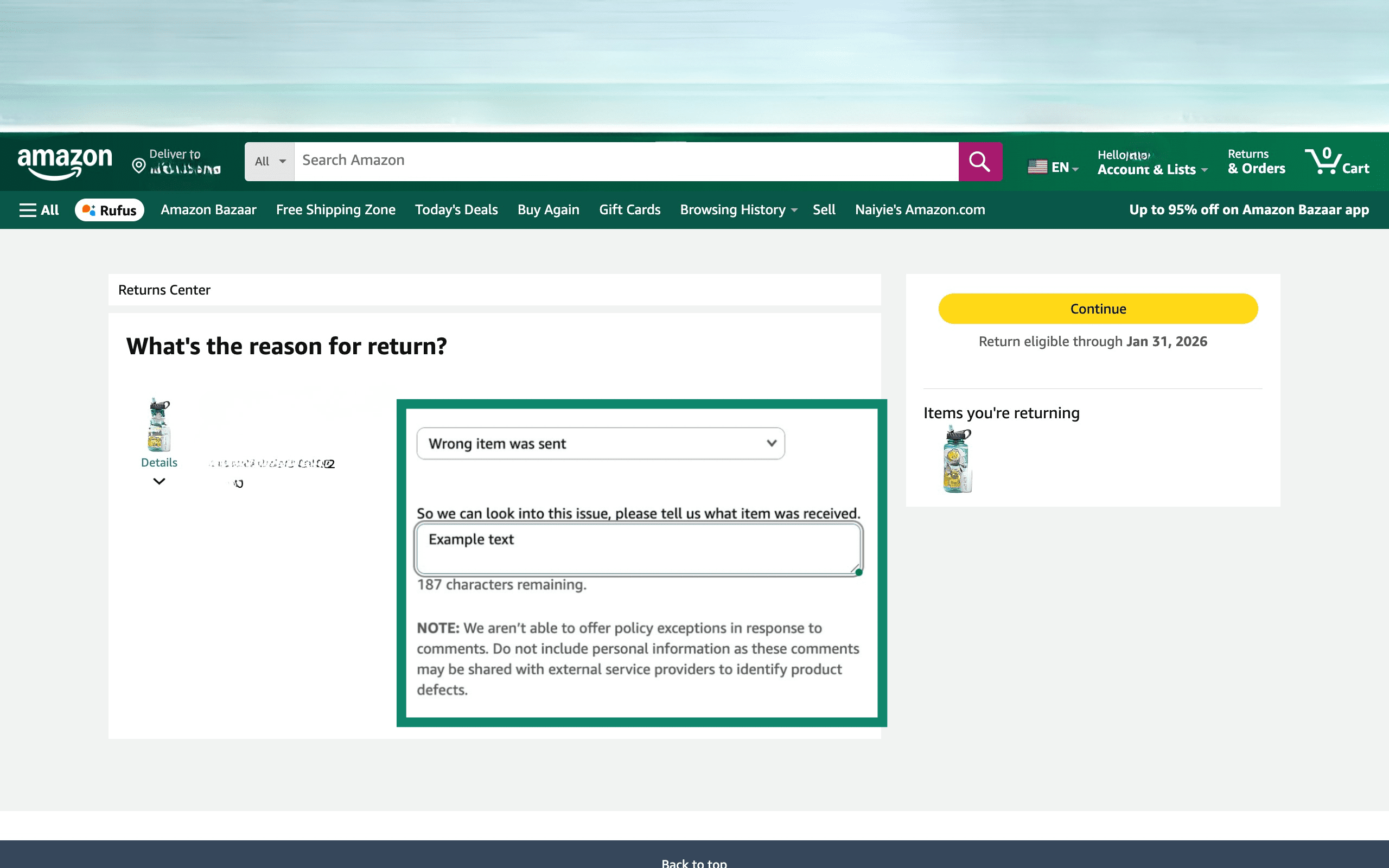Click the Continue button

click(1097, 308)
